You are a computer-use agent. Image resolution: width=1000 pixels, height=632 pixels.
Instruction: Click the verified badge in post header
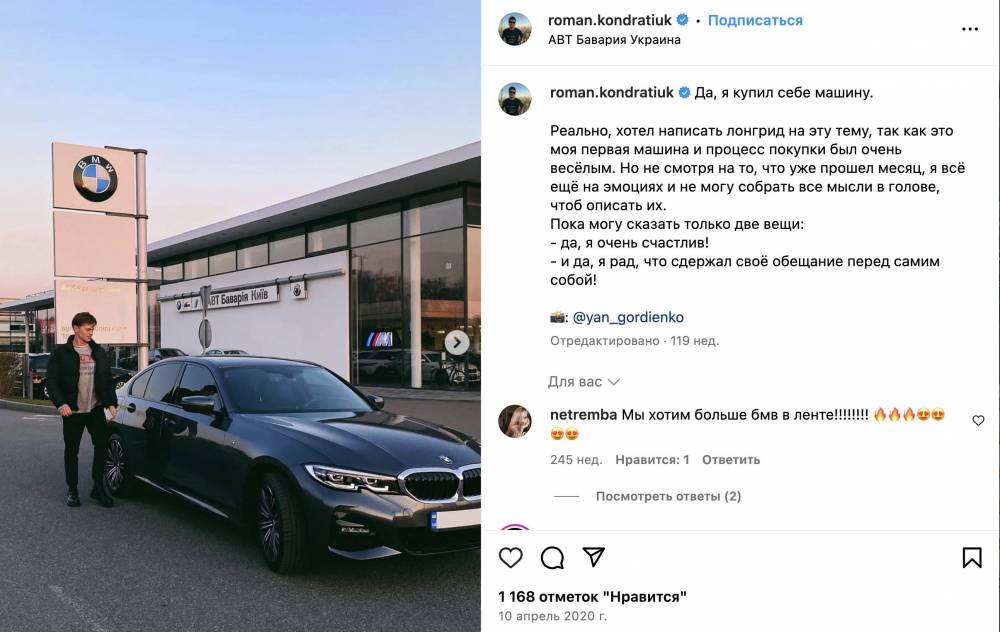(682, 20)
